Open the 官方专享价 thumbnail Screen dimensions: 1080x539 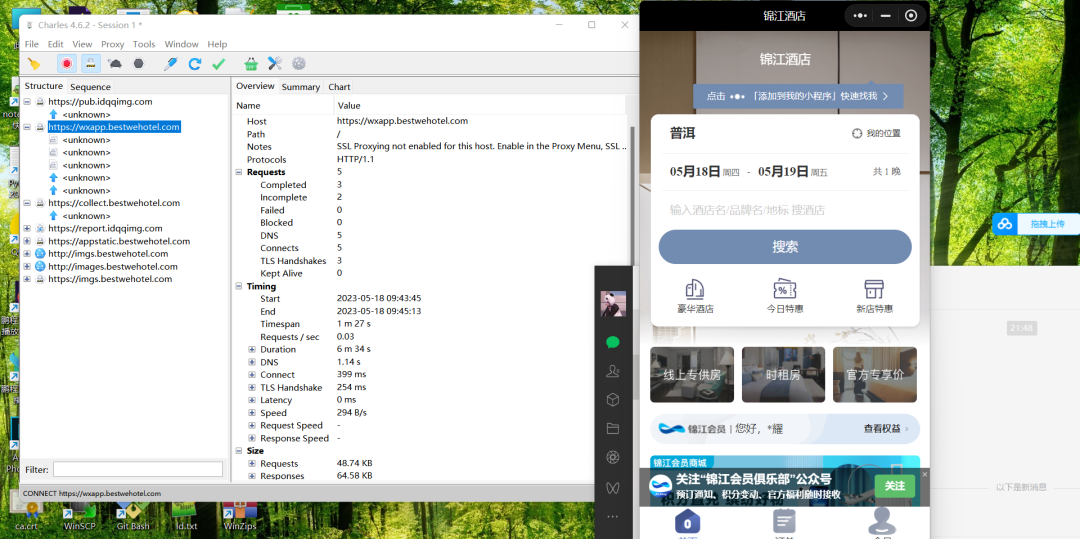[x=875, y=374]
